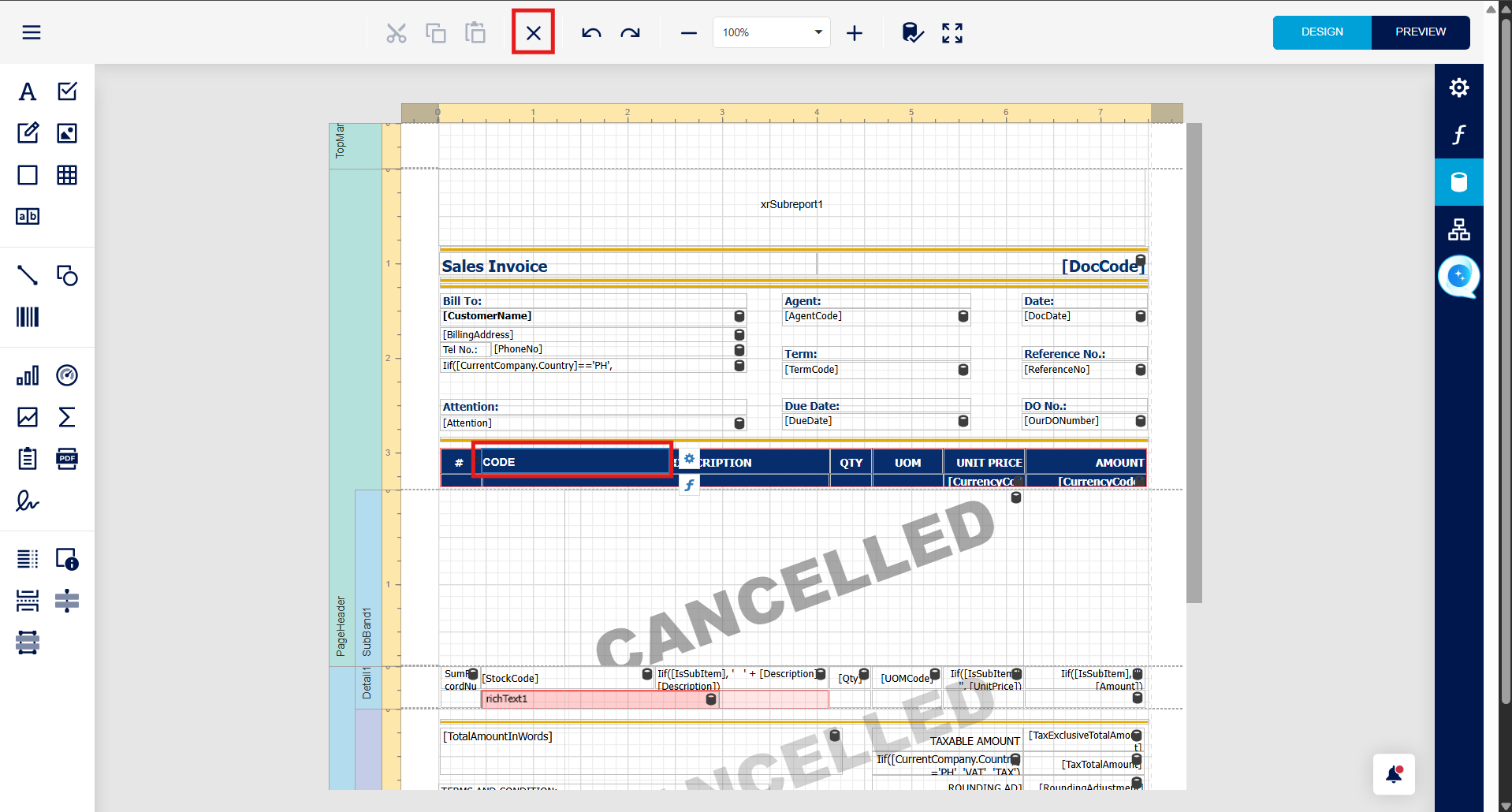The image size is (1512, 812).
Task: Delete the selected control with X icon
Action: pos(534,32)
